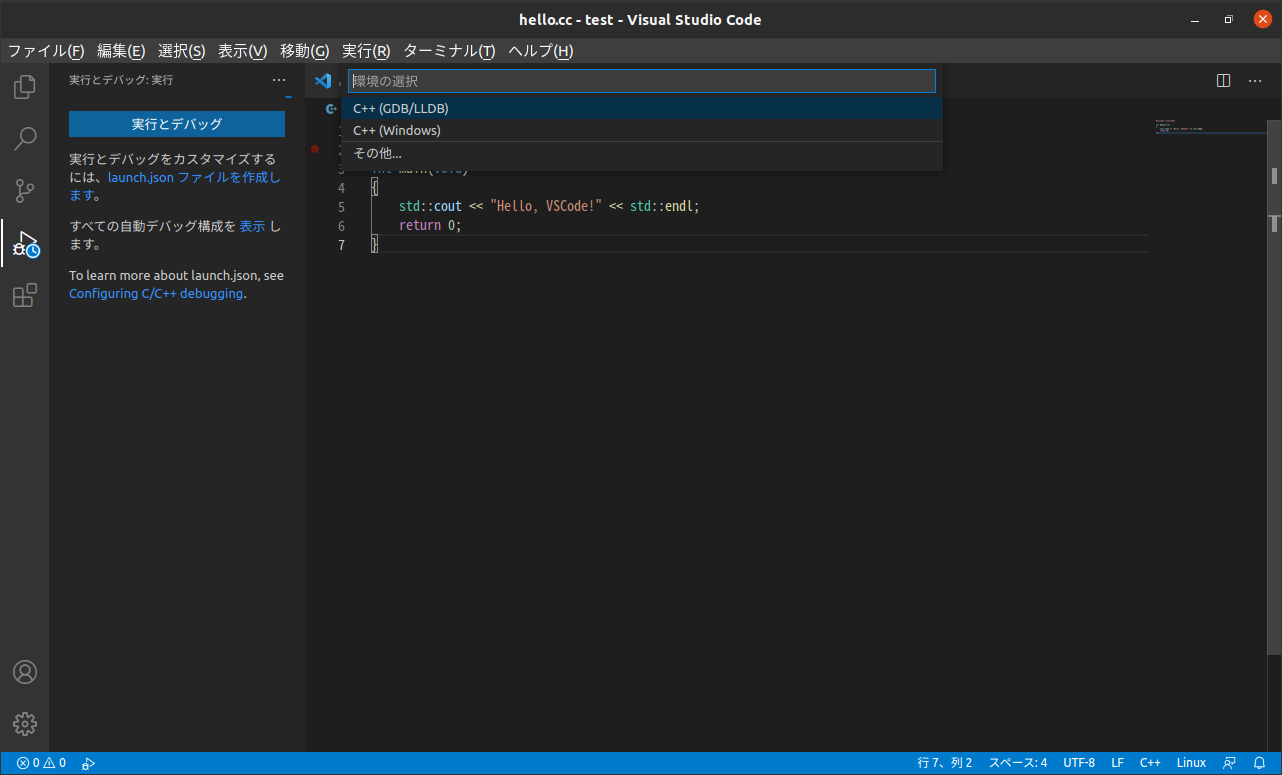
Task: Click Linux configuration in status bar
Action: point(1191,763)
